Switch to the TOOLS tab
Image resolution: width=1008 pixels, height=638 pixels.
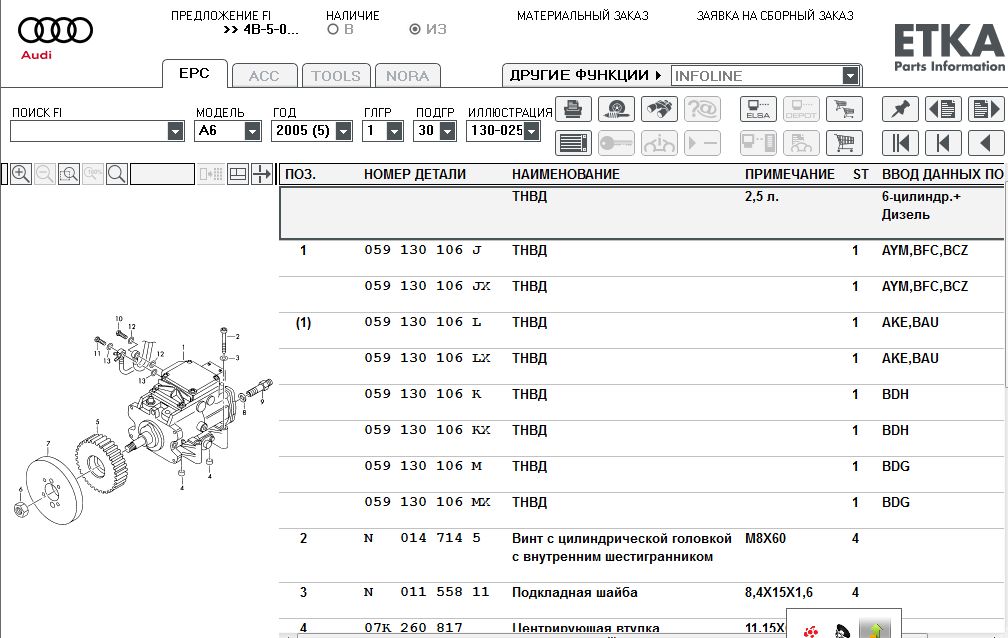pos(336,76)
